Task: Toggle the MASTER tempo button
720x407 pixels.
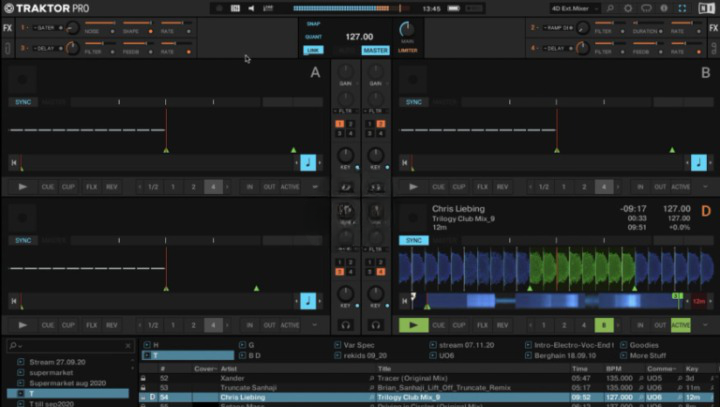Action: (375, 50)
